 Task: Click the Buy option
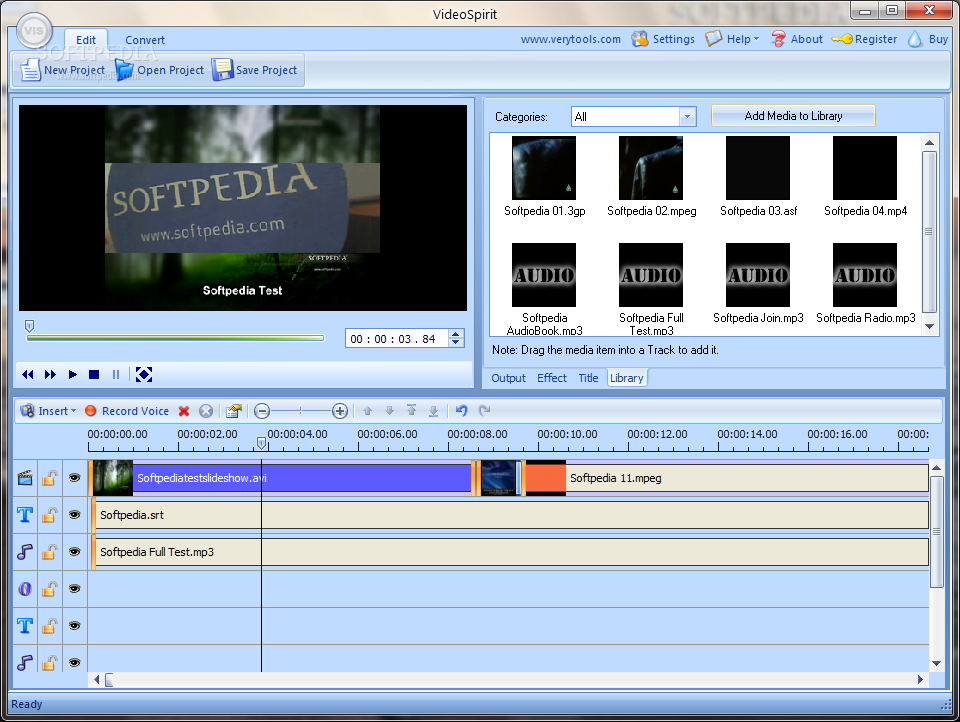click(x=928, y=39)
